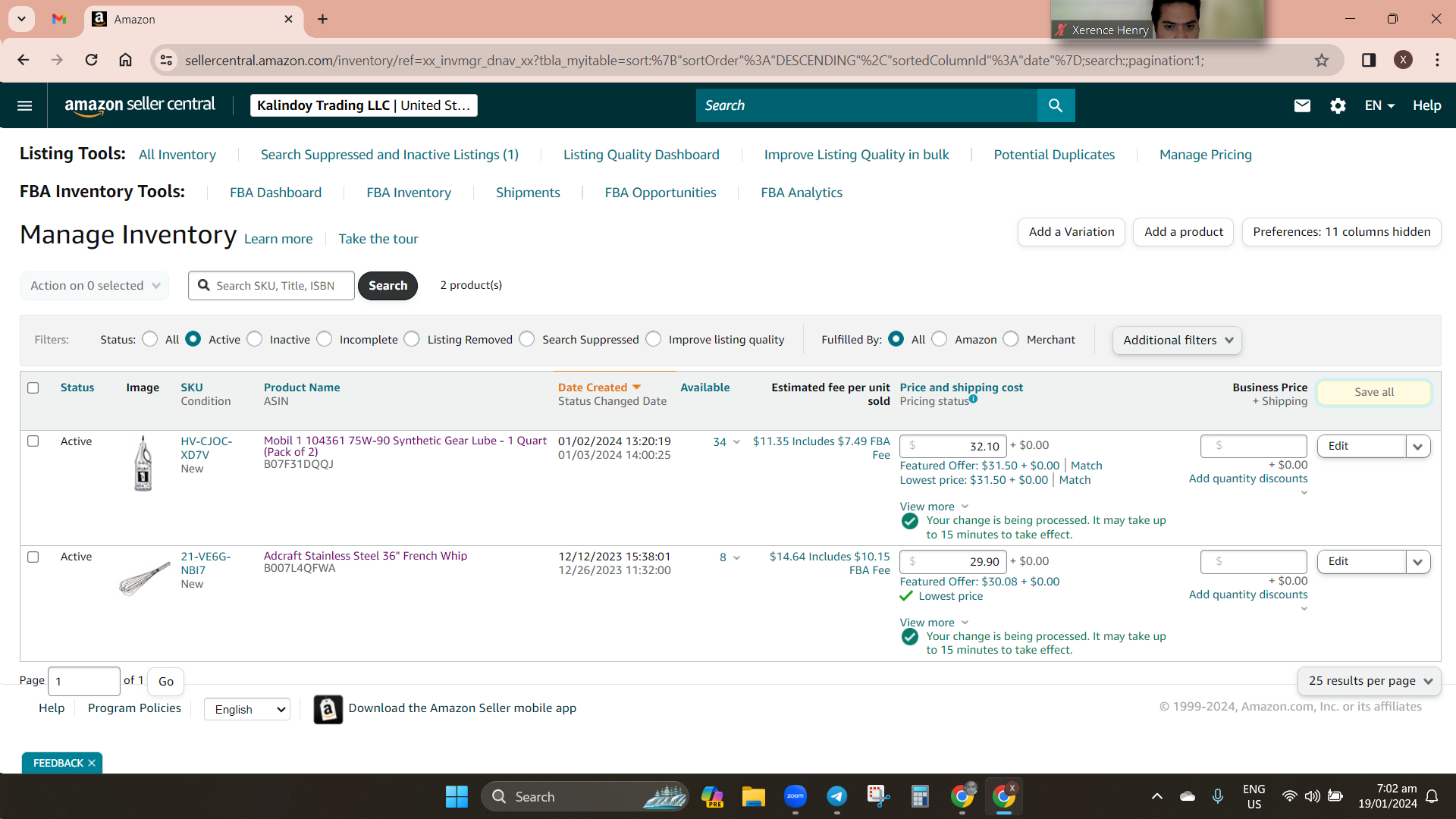The width and height of the screenshot is (1456, 819).
Task: Sort by the Date Created column header
Action: pos(599,388)
